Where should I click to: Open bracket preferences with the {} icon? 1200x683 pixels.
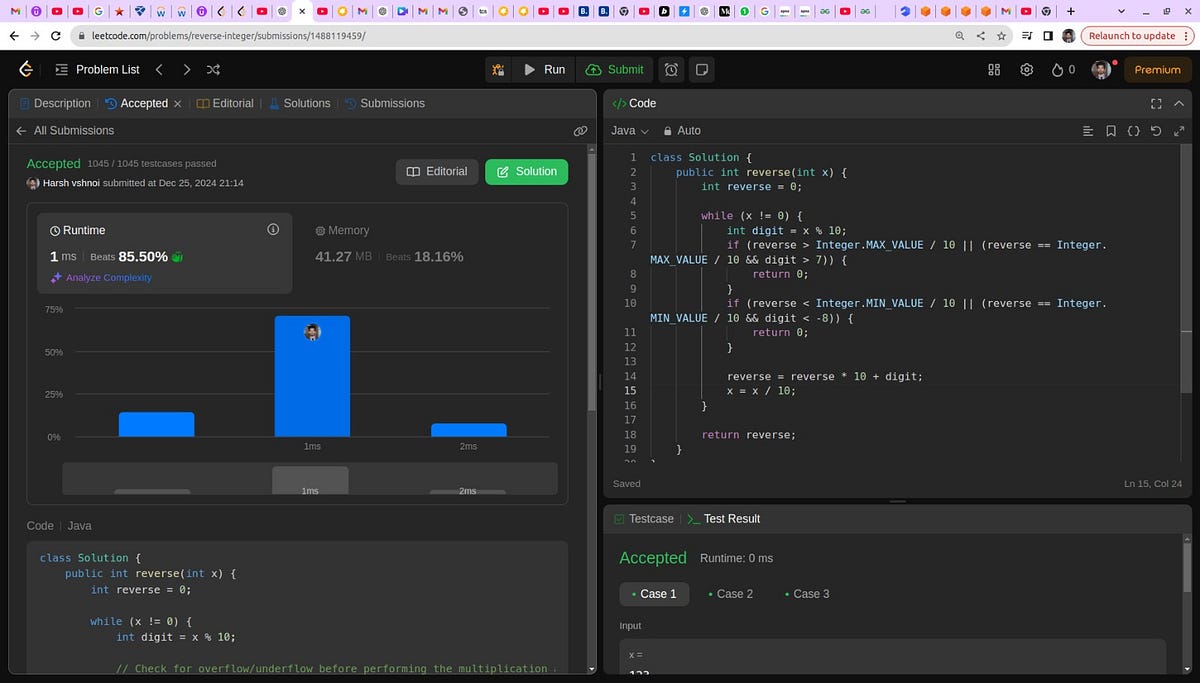tap(1133, 130)
